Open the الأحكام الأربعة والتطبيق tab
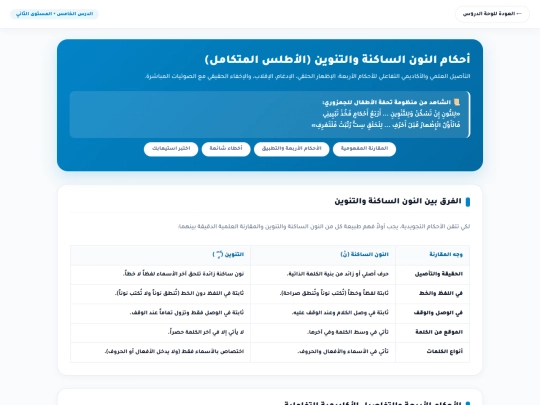540x405 pixels. tap(291, 149)
